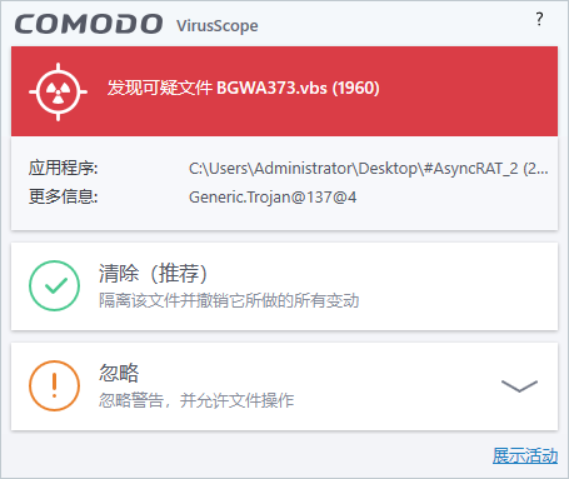Click the truncated path ellipsis (2...

coord(535,168)
